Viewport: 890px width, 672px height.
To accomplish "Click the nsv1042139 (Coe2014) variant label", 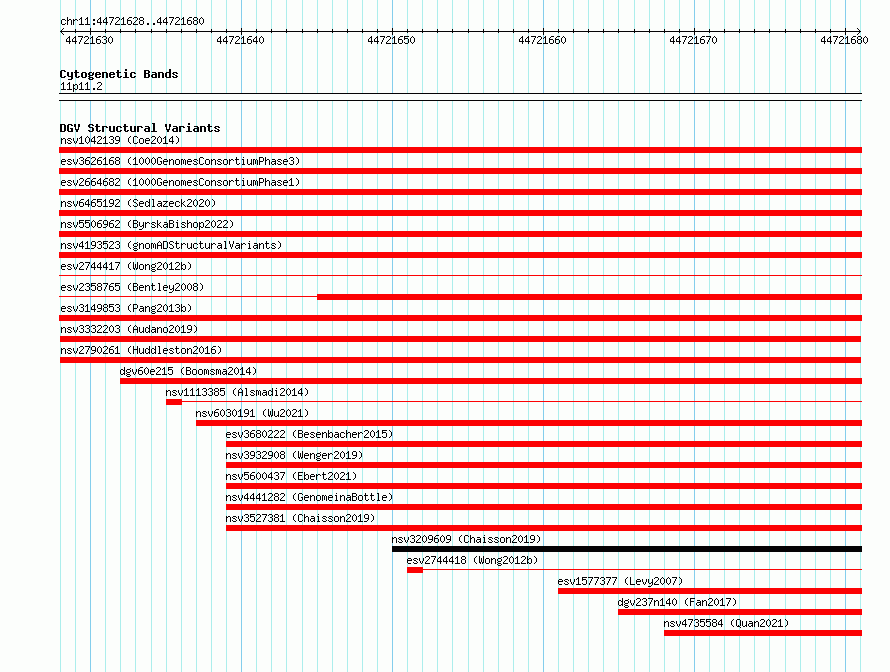I will pos(120,140).
